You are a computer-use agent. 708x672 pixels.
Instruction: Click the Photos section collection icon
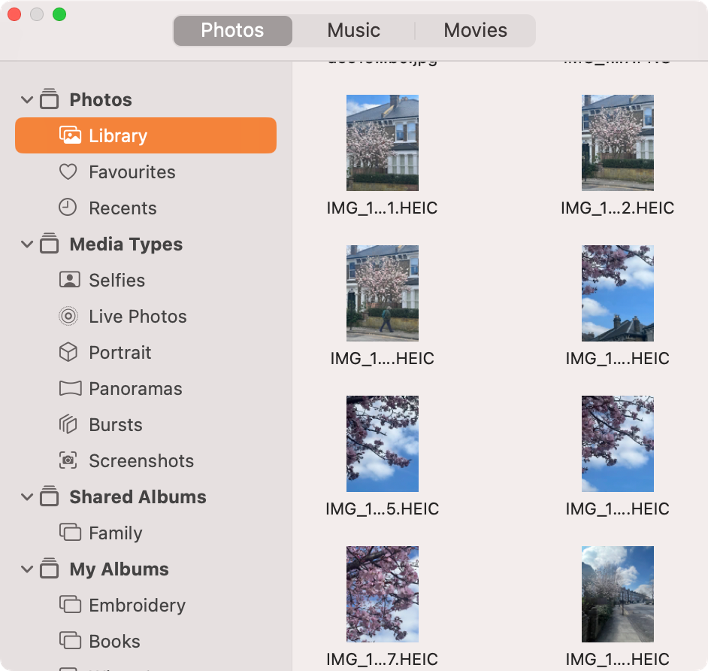(x=49, y=99)
